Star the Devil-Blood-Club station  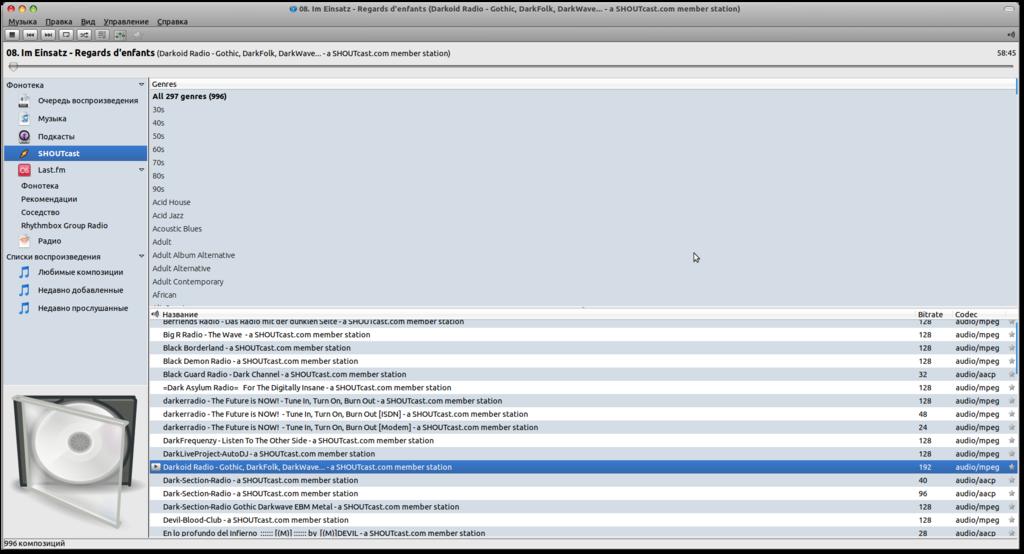pos(1012,520)
